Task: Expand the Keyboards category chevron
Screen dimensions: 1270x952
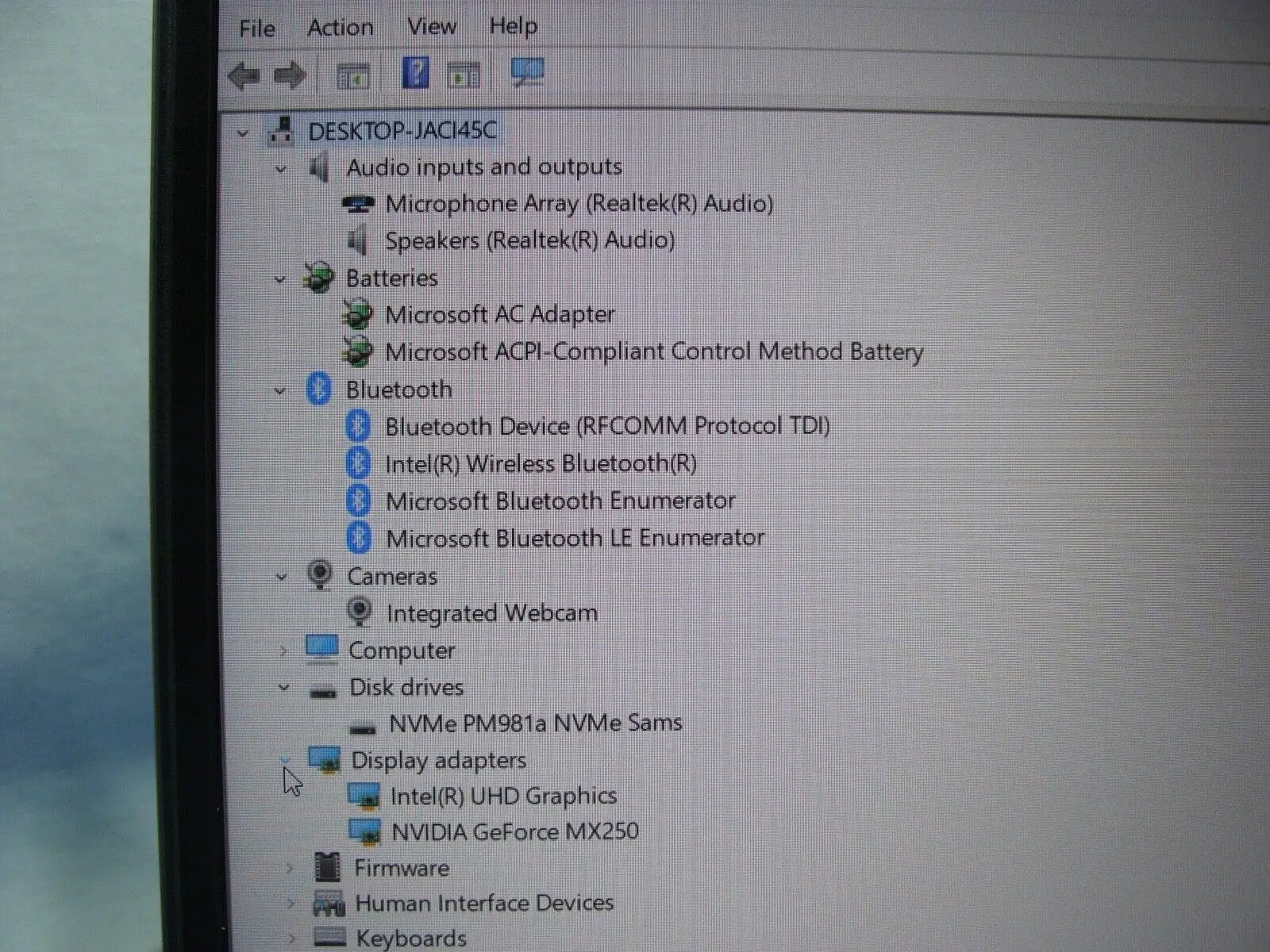Action: coord(291,939)
